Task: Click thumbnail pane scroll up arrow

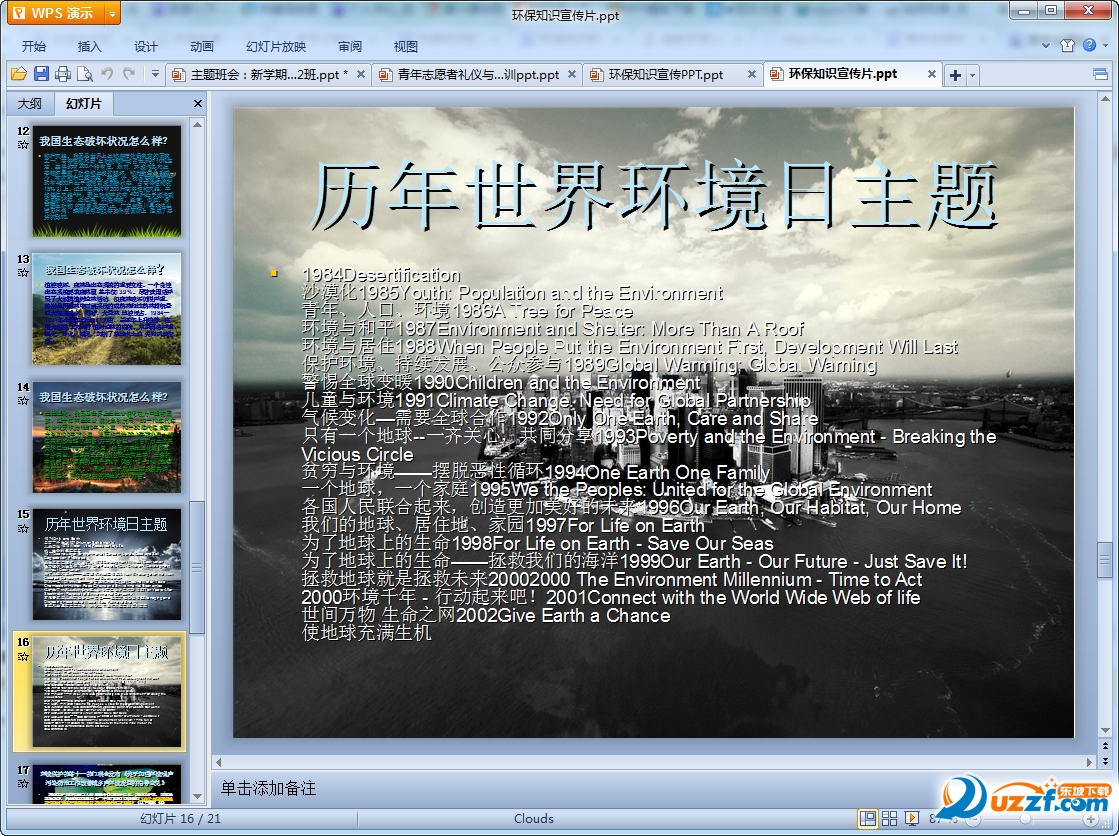Action: coord(198,124)
